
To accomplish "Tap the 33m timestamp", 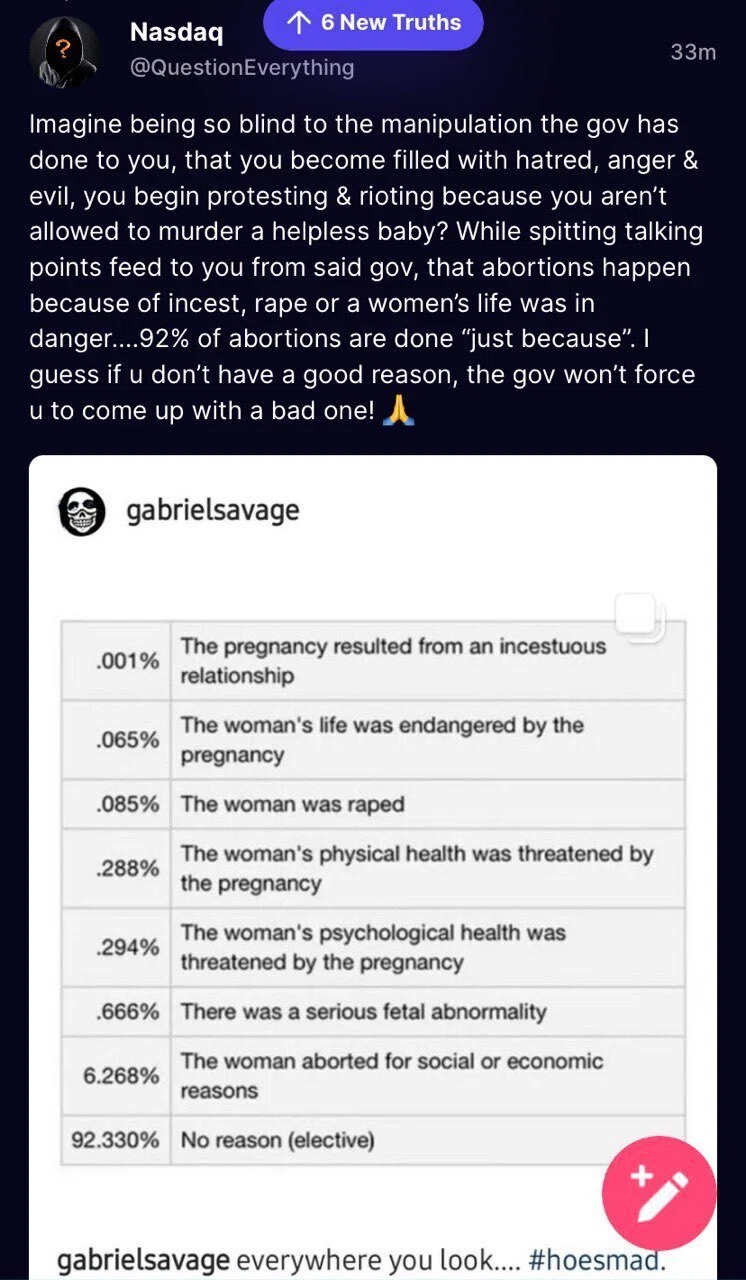I will click(x=693, y=52).
